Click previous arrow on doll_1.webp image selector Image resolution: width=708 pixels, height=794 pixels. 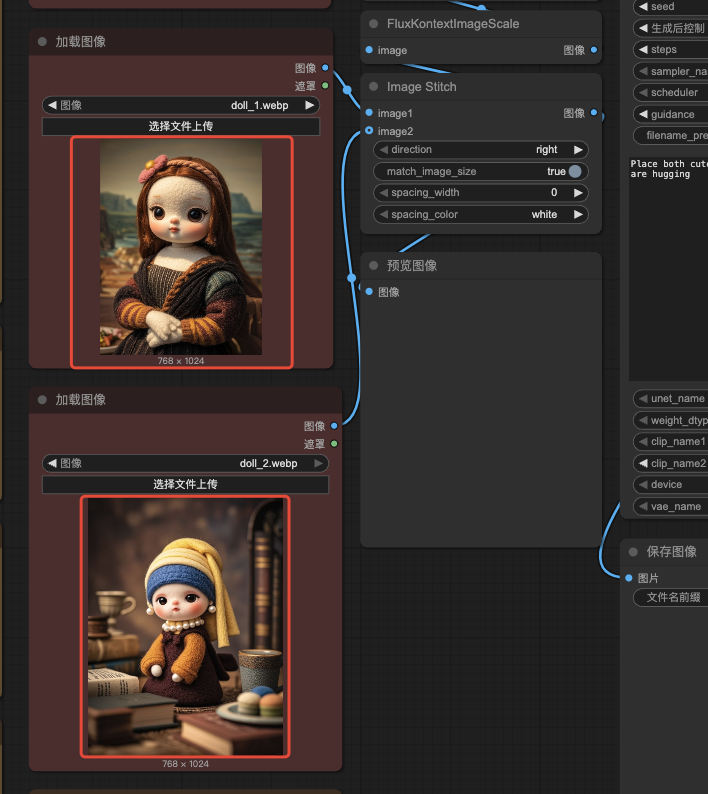(52, 105)
